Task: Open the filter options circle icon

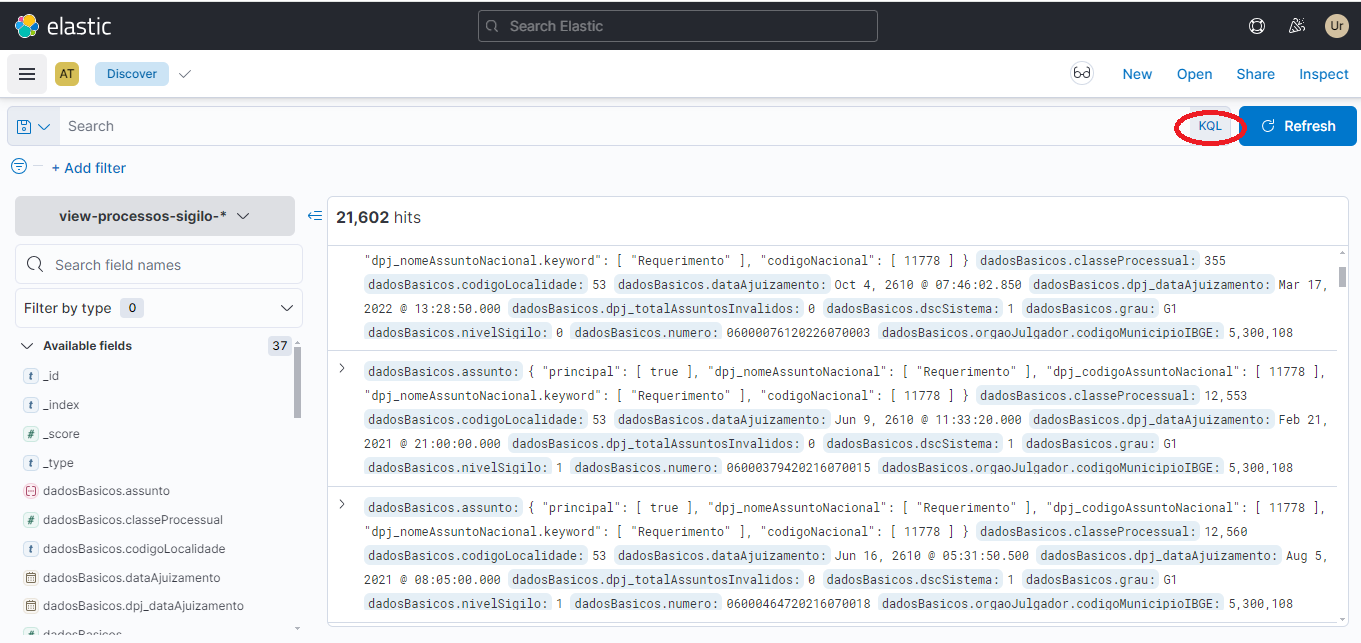Action: coord(19,167)
